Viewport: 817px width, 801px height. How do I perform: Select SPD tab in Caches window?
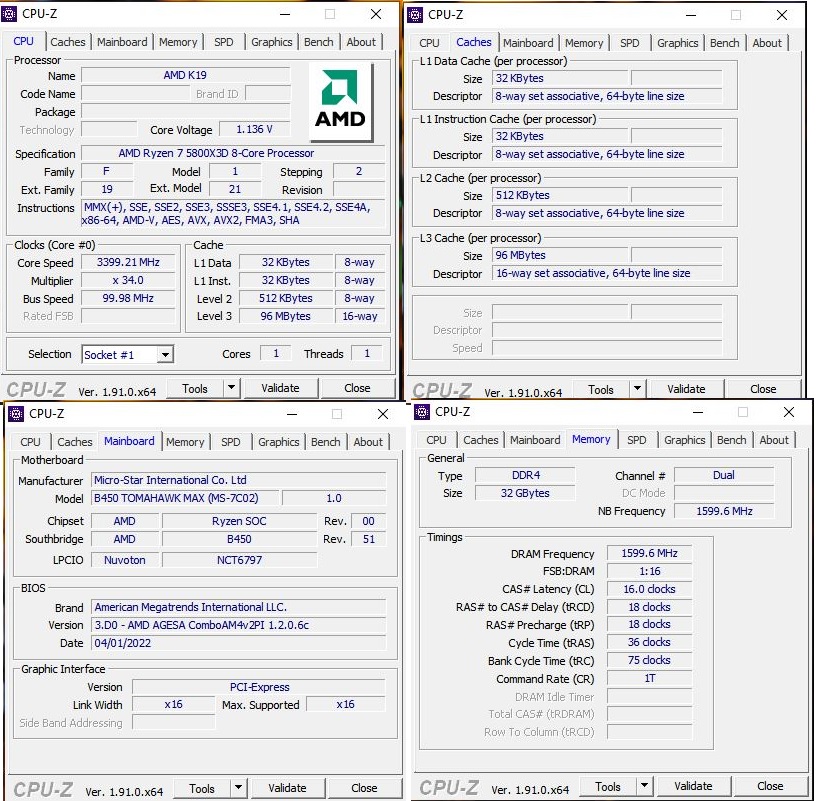point(629,43)
